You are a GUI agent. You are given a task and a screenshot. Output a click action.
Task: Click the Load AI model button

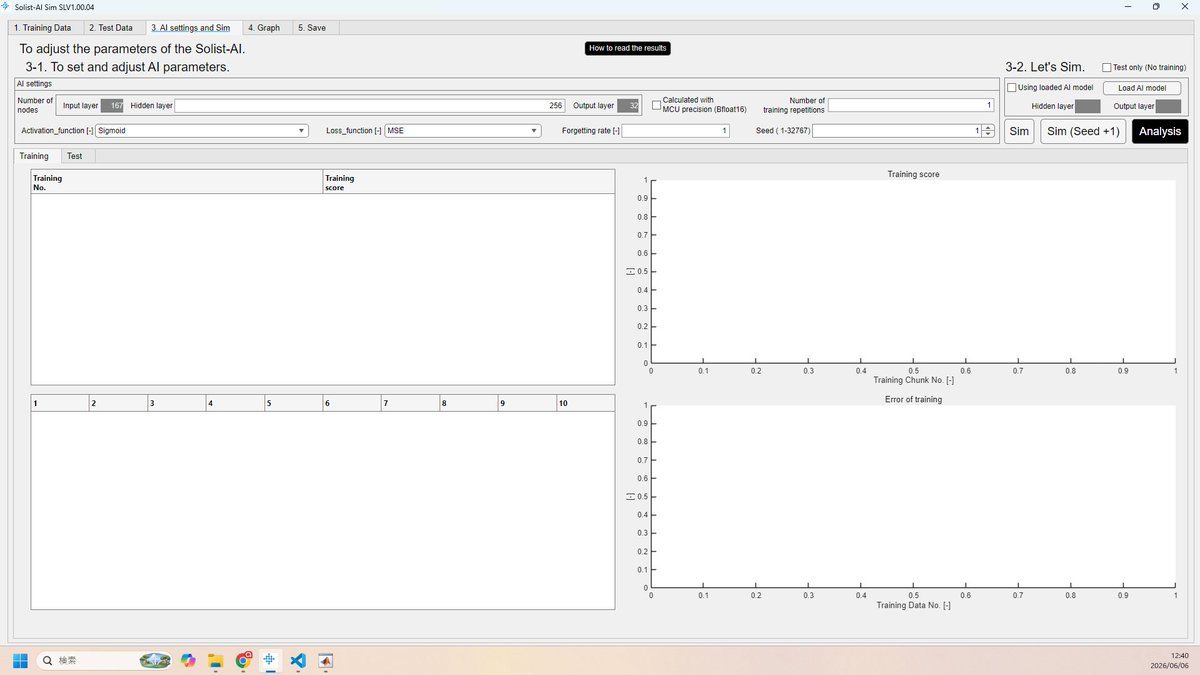[x=1142, y=88]
